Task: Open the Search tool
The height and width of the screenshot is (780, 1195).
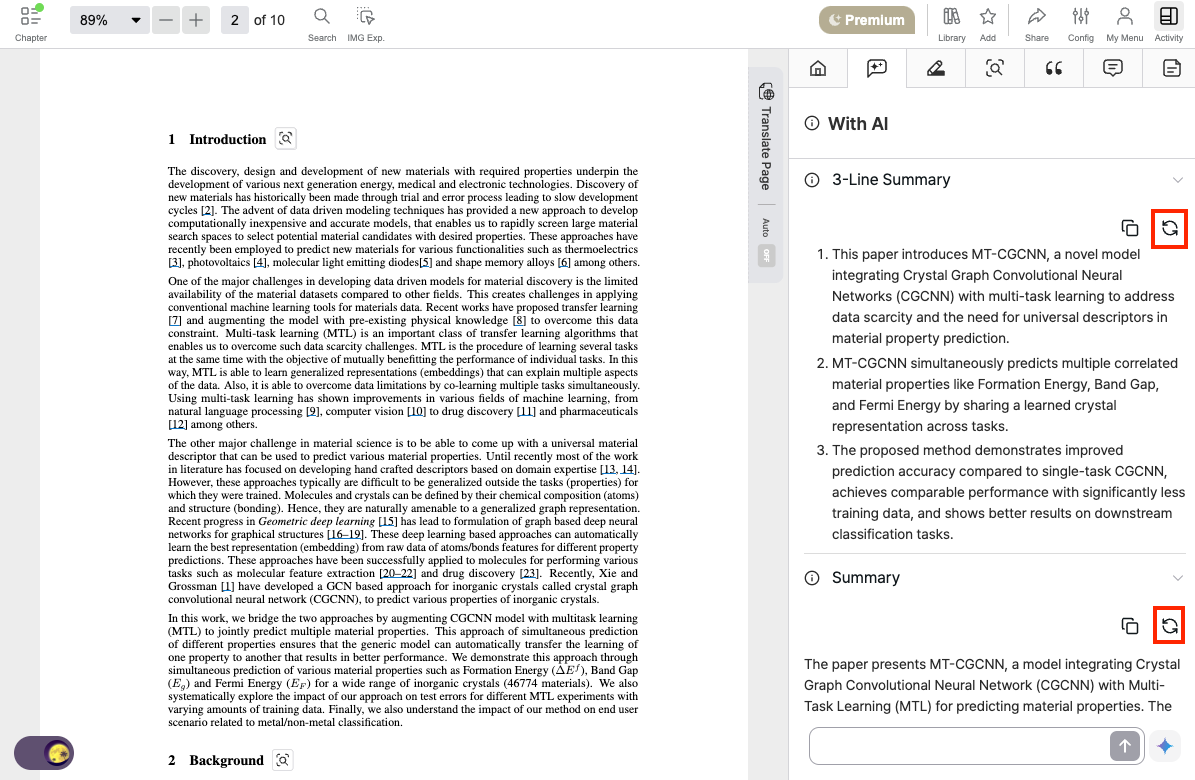Action: click(322, 24)
